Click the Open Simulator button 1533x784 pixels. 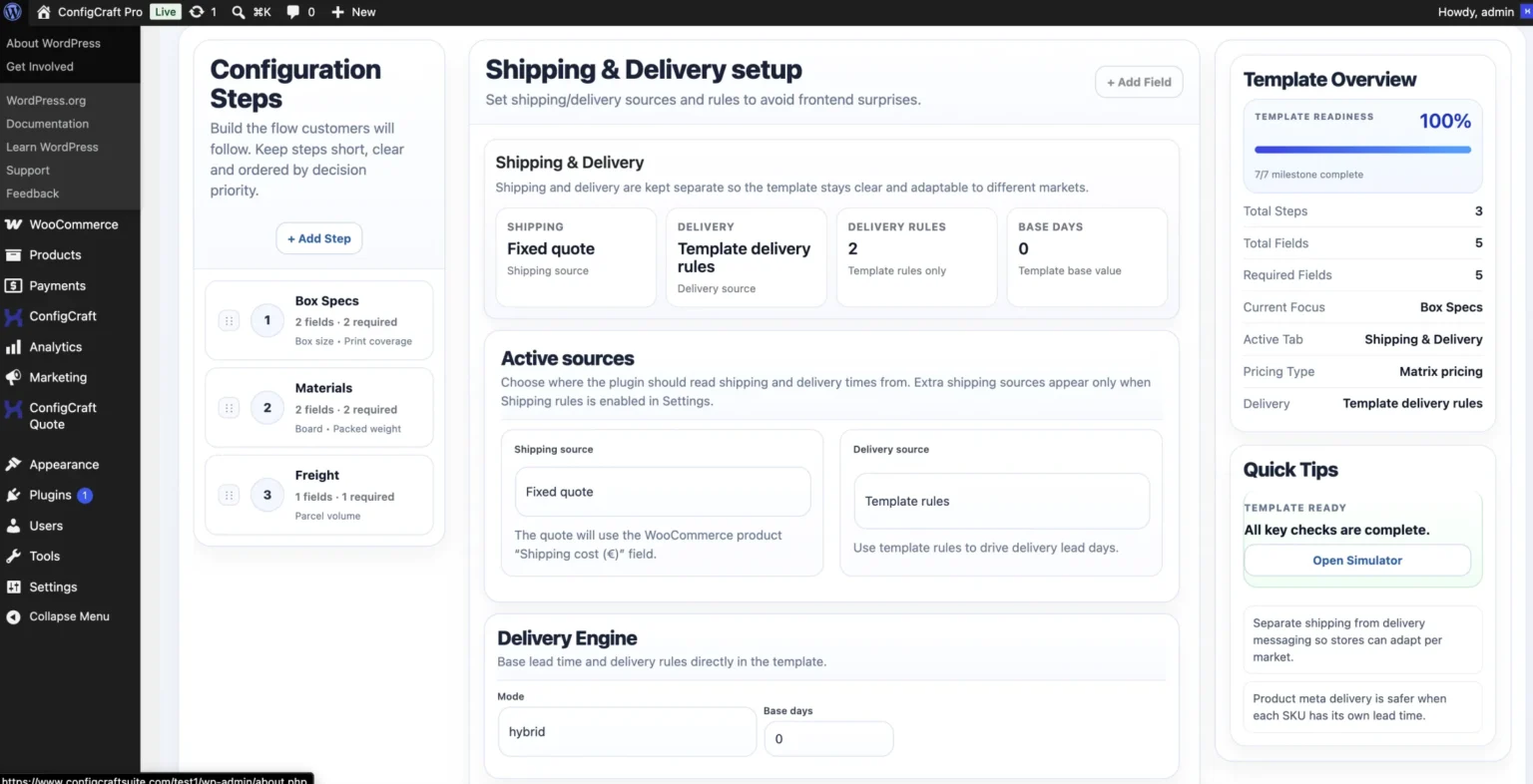point(1357,561)
